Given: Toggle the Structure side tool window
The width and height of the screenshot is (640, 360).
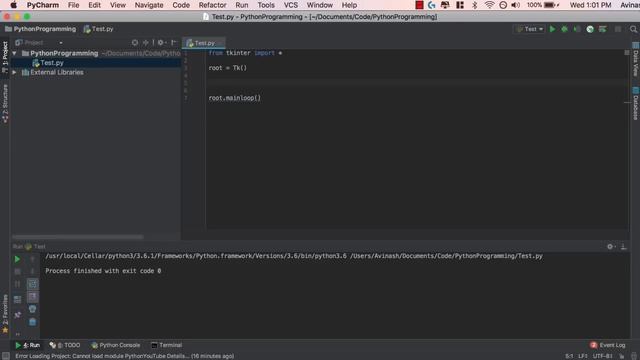Looking at the screenshot, I should pyautogui.click(x=5, y=104).
